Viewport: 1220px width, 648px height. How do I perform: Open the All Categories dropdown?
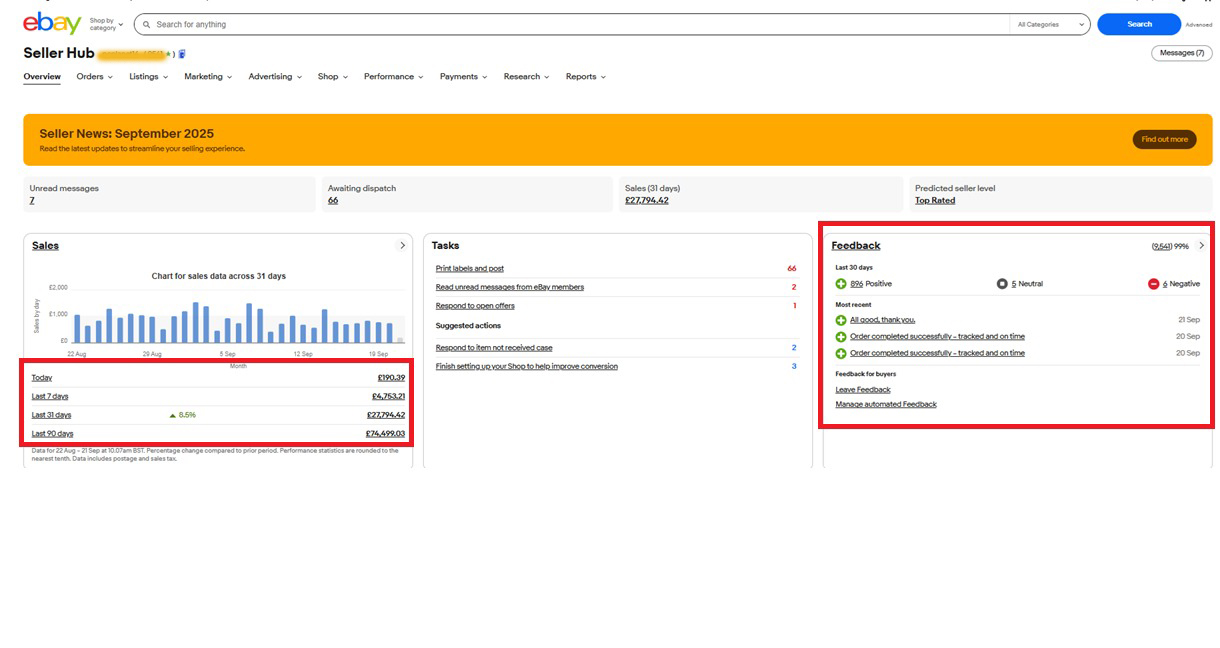pos(1050,24)
